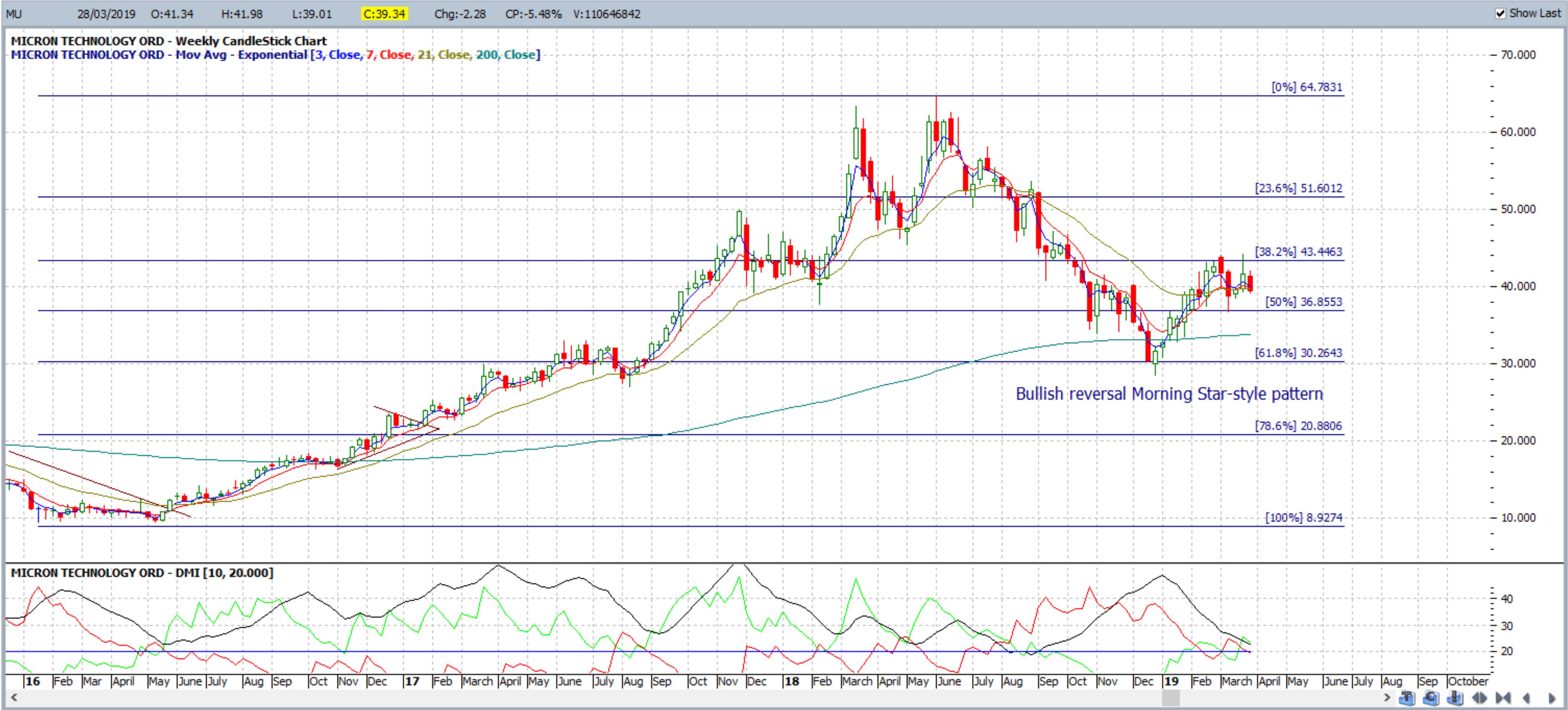1568x710 pixels.
Task: Click the 10.000 price axis label
Action: click(1518, 518)
